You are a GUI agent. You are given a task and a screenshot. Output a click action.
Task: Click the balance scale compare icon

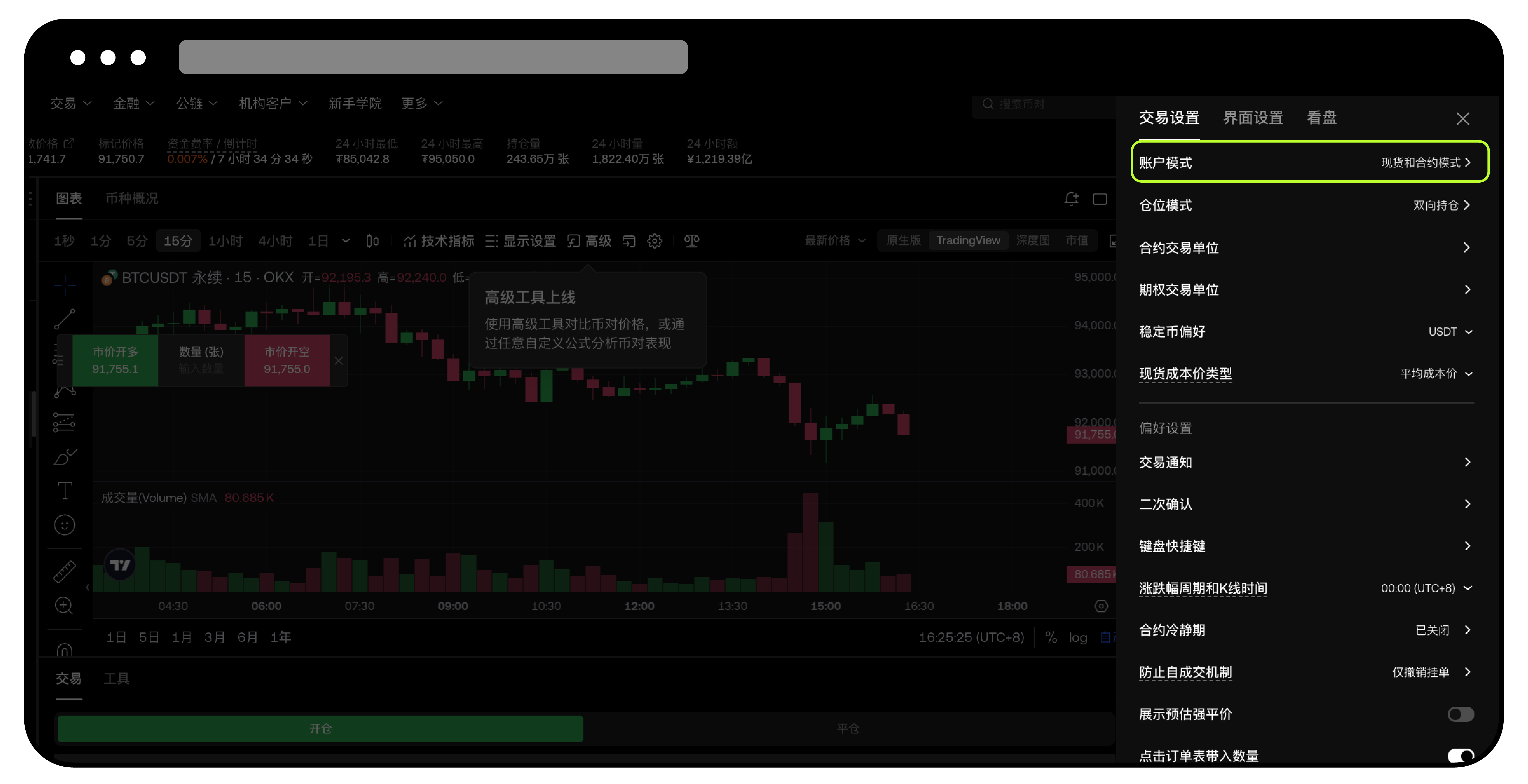[x=692, y=241]
